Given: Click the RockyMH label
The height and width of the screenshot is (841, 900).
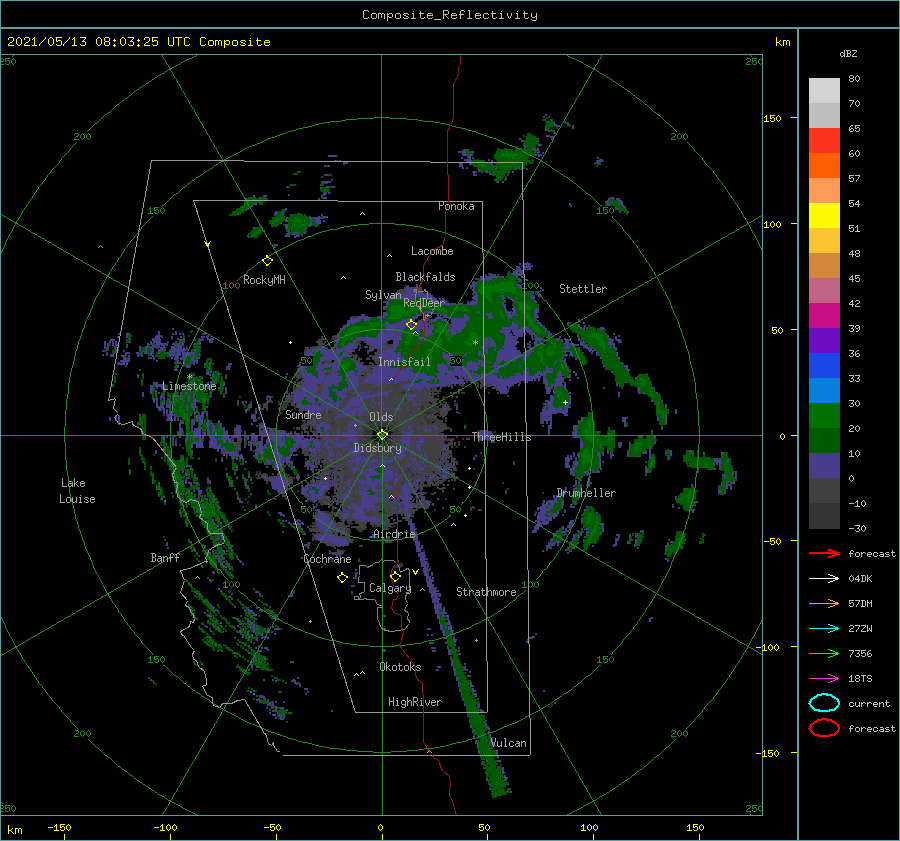Looking at the screenshot, I should [x=264, y=280].
